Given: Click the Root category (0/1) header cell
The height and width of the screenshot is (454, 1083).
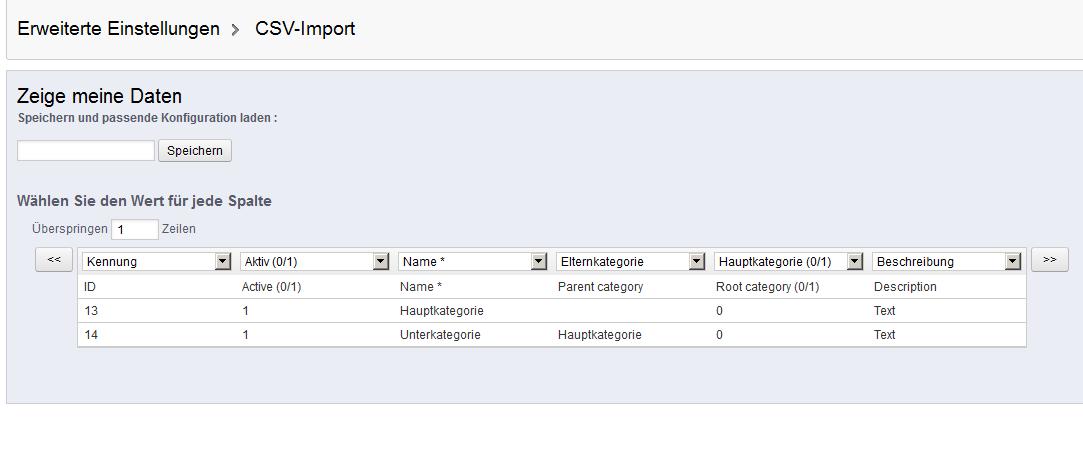Looking at the screenshot, I should 767,287.
